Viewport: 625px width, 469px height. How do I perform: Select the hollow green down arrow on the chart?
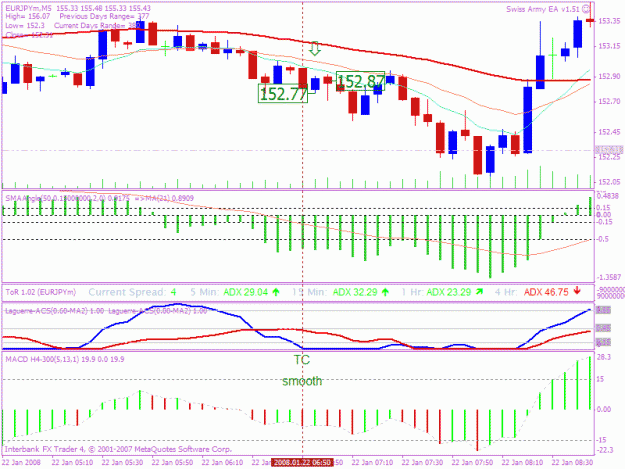(315, 48)
